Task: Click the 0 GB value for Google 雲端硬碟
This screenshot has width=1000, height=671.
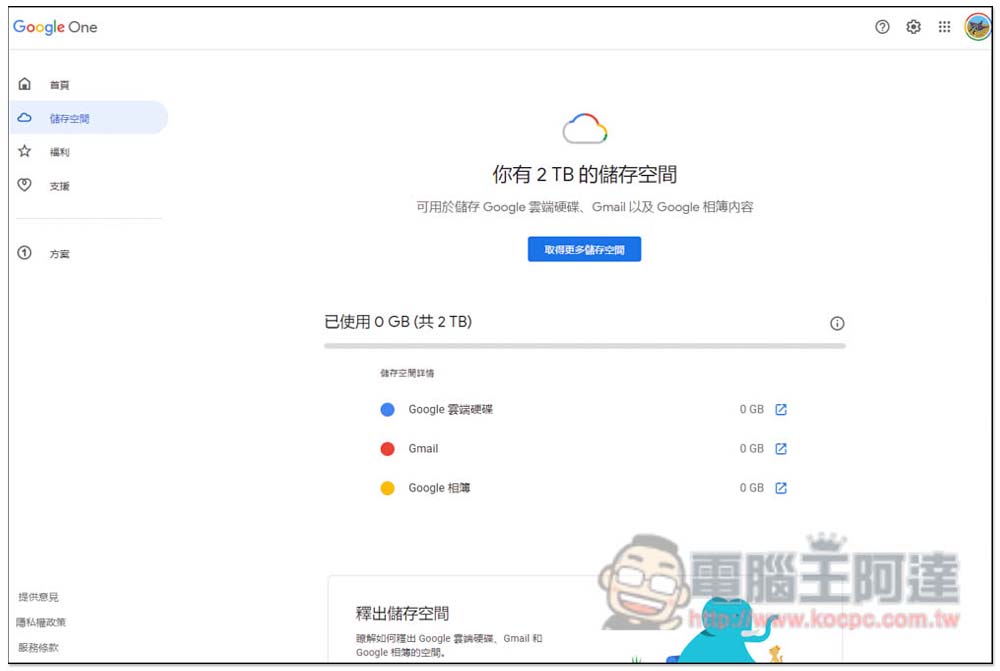Action: coord(752,409)
